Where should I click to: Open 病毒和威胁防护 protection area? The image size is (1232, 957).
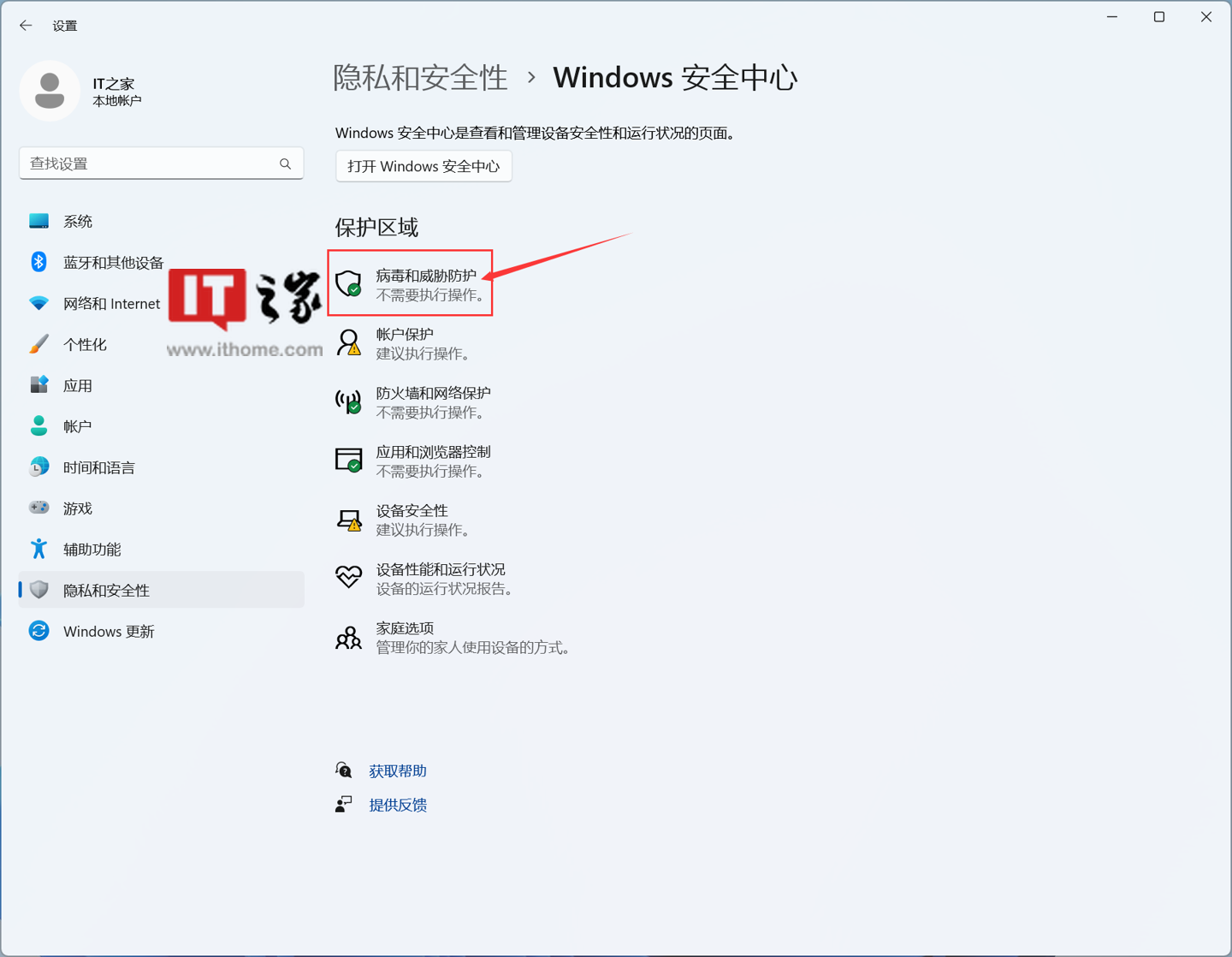411,284
